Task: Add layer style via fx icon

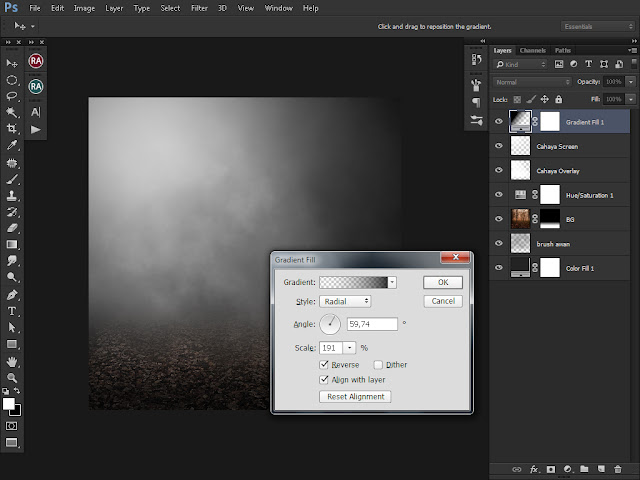Action: point(533,469)
